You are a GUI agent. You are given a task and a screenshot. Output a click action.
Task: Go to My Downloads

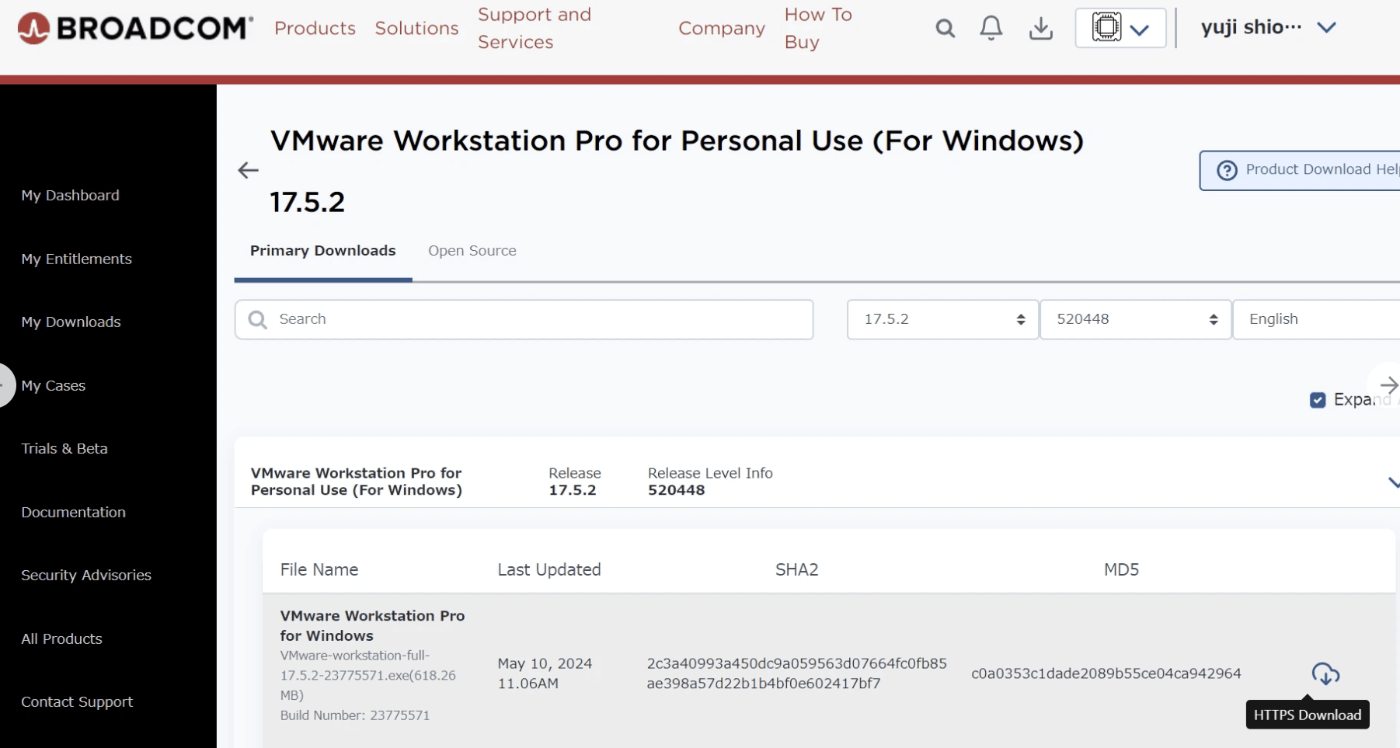[71, 322]
